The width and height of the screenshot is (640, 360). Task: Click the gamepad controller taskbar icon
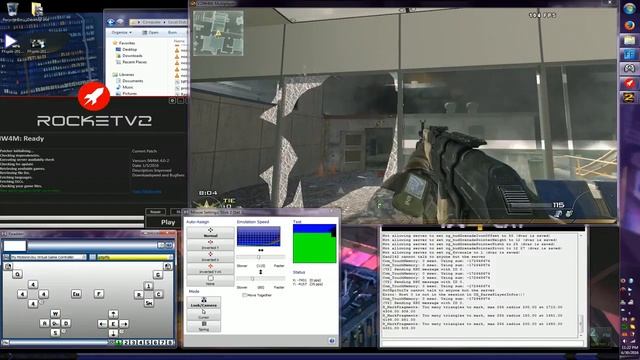click(629, 68)
